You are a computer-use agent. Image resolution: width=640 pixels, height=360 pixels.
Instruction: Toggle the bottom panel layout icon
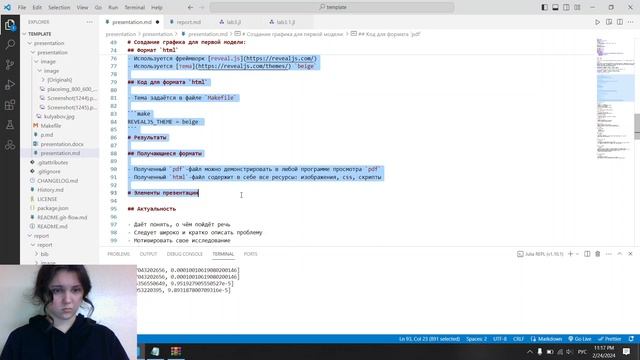tap(556, 7)
